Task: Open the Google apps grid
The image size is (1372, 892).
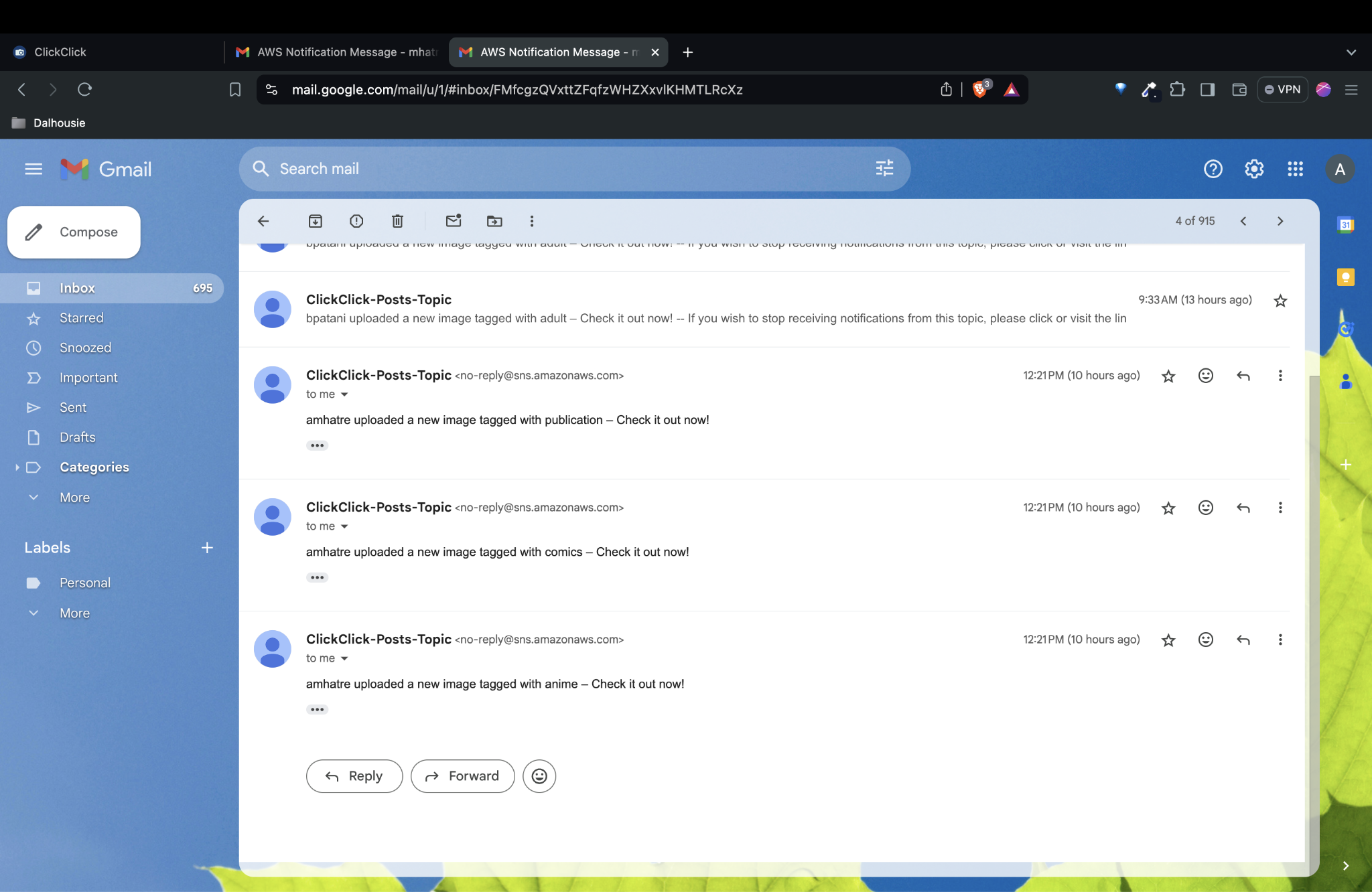Action: [x=1295, y=169]
